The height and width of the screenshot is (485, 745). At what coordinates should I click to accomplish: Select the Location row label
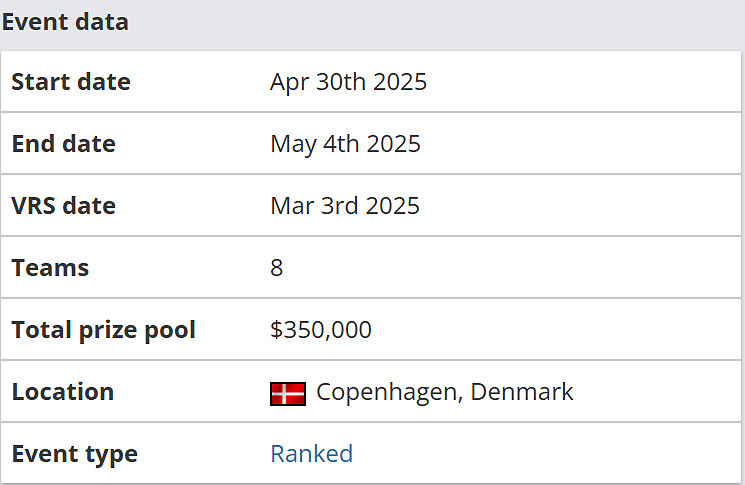(62, 392)
